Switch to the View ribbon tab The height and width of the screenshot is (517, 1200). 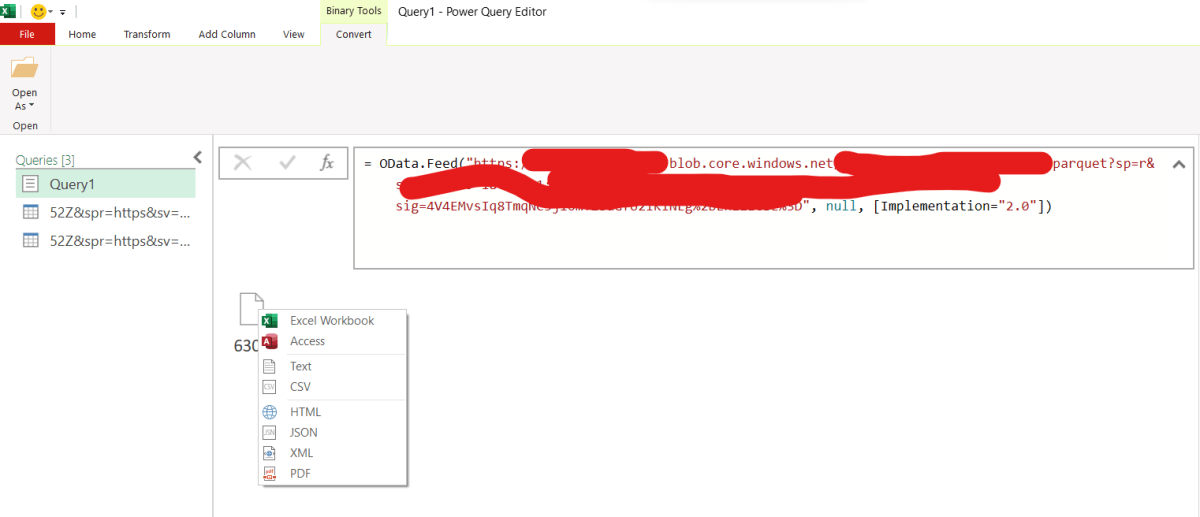click(293, 34)
